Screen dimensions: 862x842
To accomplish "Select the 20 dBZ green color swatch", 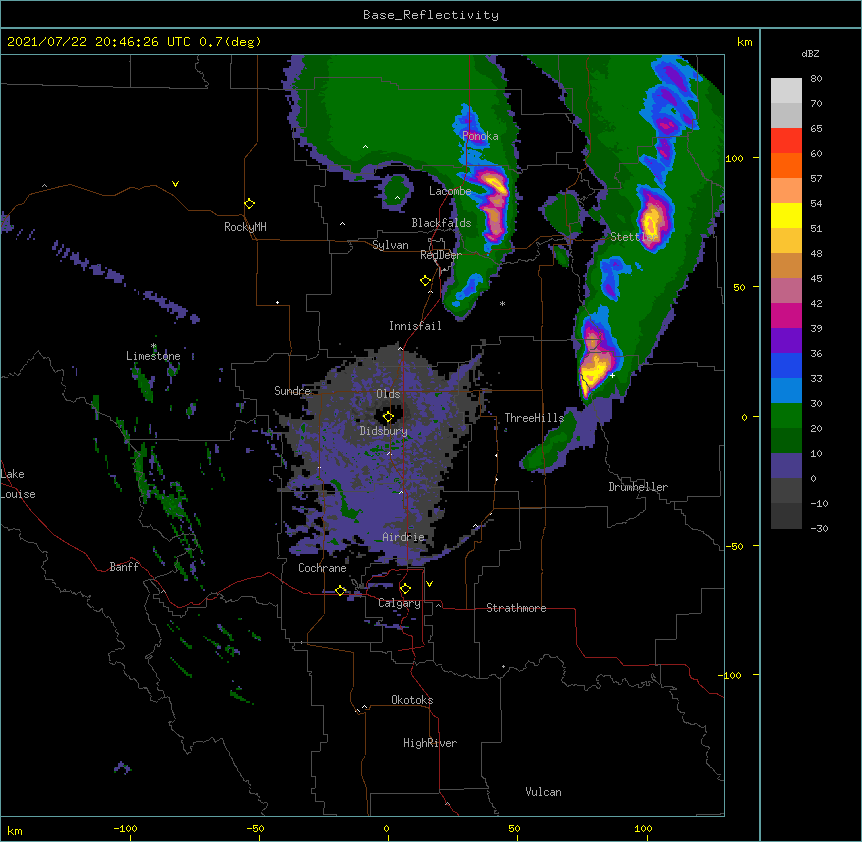I will (x=786, y=416).
